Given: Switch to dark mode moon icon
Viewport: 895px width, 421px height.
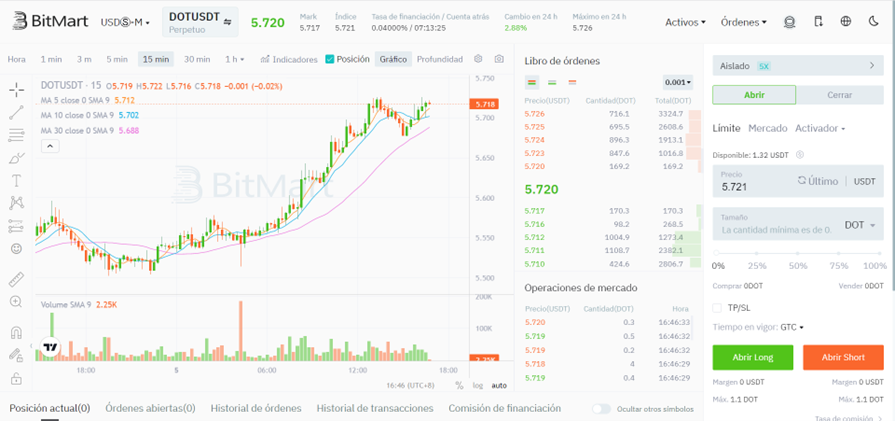Looking at the screenshot, I should tap(872, 22).
